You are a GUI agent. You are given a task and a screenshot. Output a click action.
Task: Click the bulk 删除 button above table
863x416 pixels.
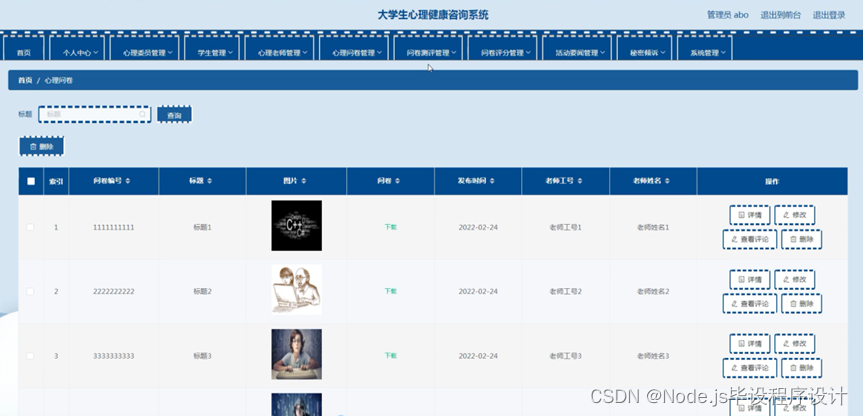pos(41,146)
